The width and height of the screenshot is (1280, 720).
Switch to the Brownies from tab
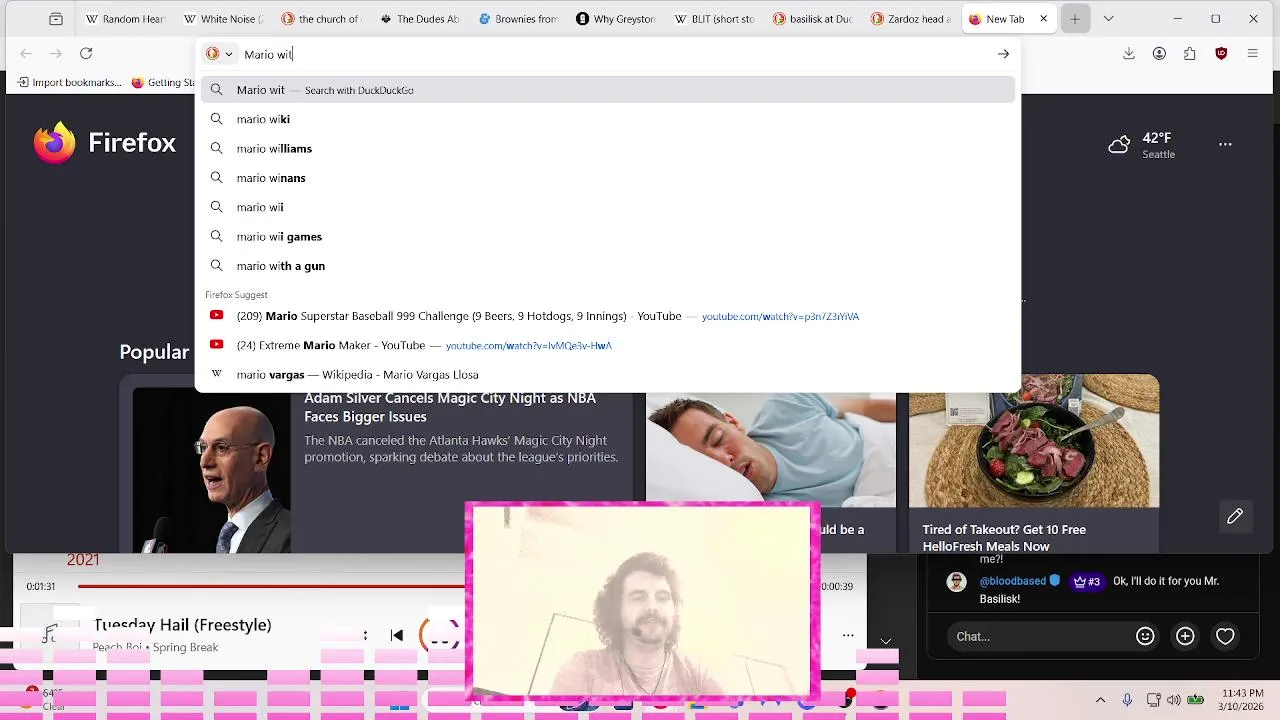tap(517, 19)
